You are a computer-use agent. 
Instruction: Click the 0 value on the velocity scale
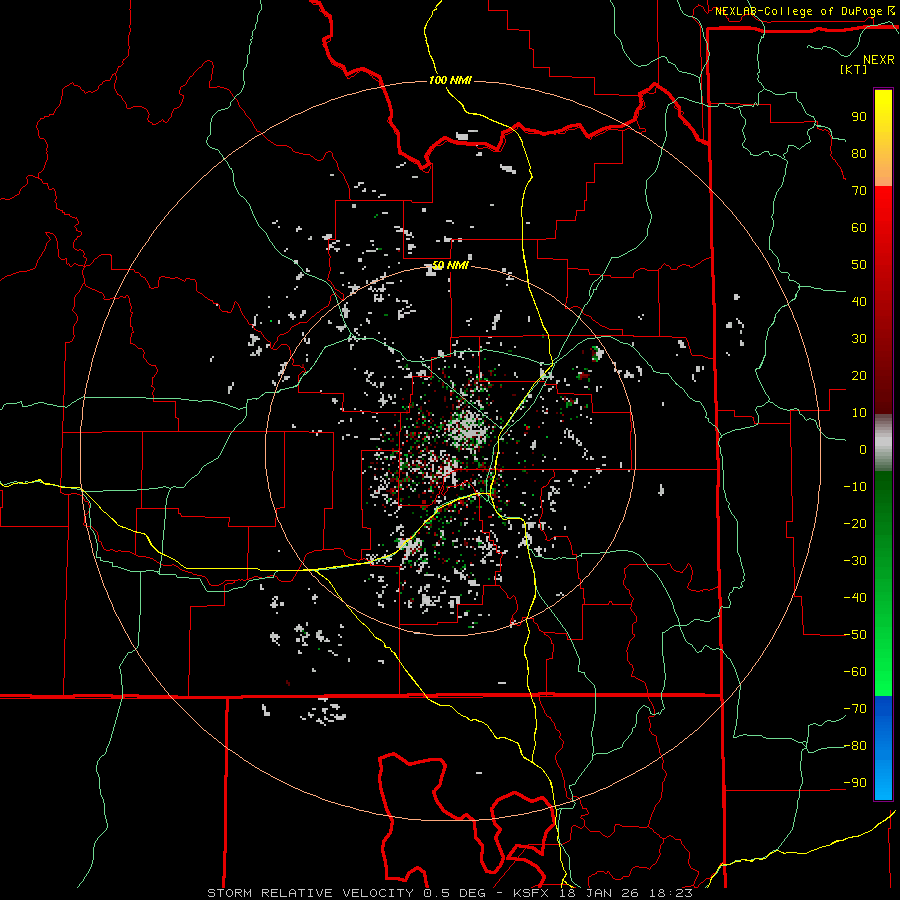[x=863, y=450]
